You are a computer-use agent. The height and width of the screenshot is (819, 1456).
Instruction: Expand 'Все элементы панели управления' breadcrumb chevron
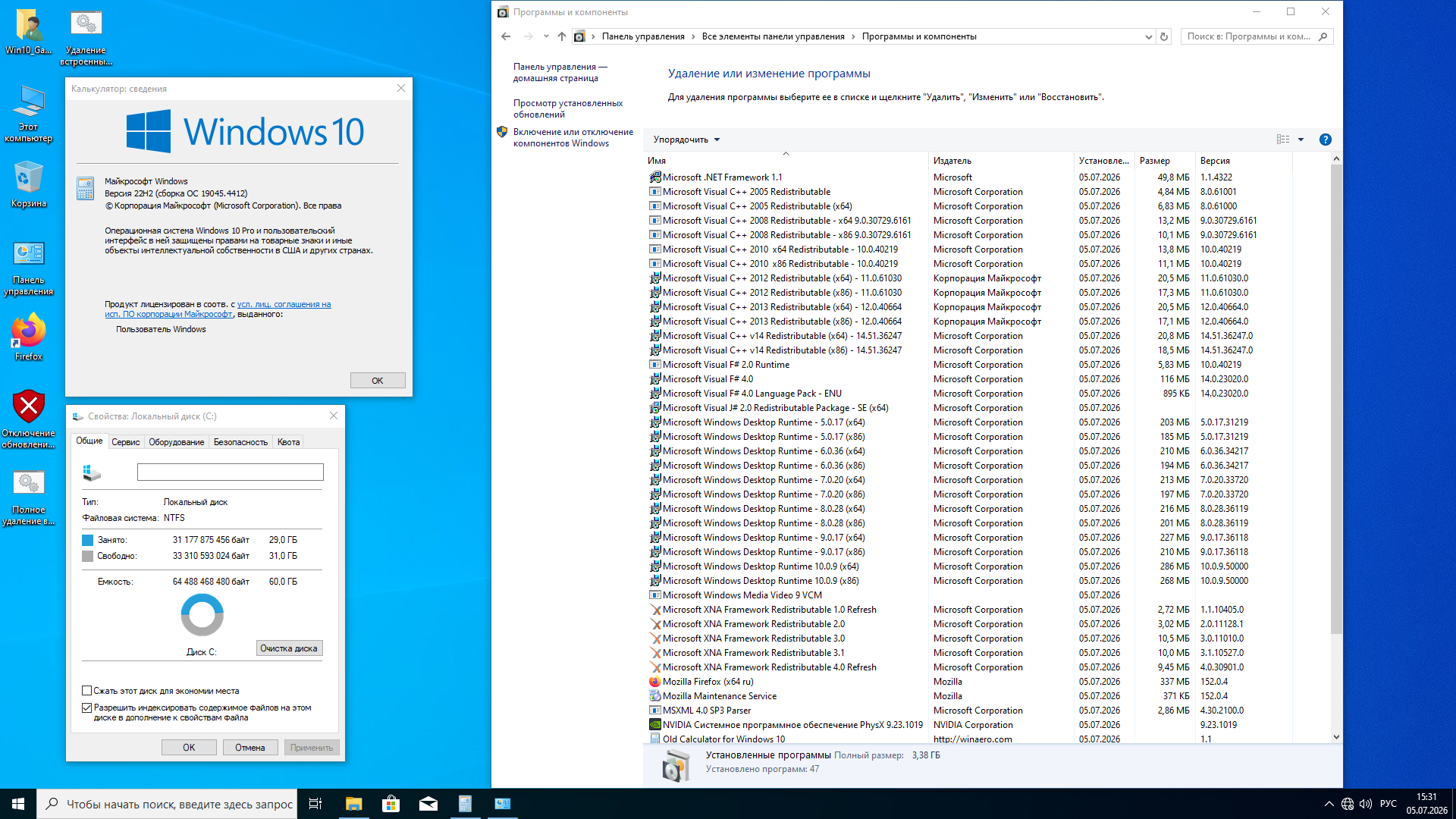[853, 36]
